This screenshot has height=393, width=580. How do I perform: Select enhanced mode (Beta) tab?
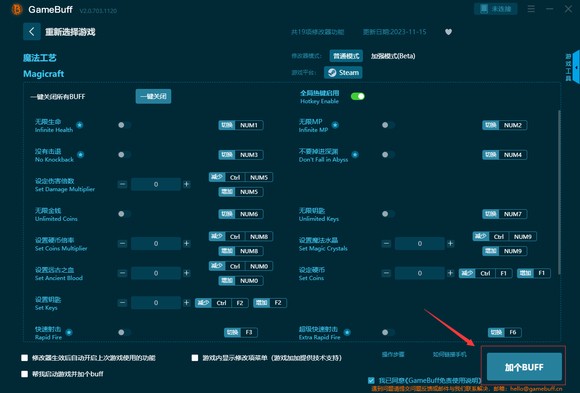click(393, 56)
